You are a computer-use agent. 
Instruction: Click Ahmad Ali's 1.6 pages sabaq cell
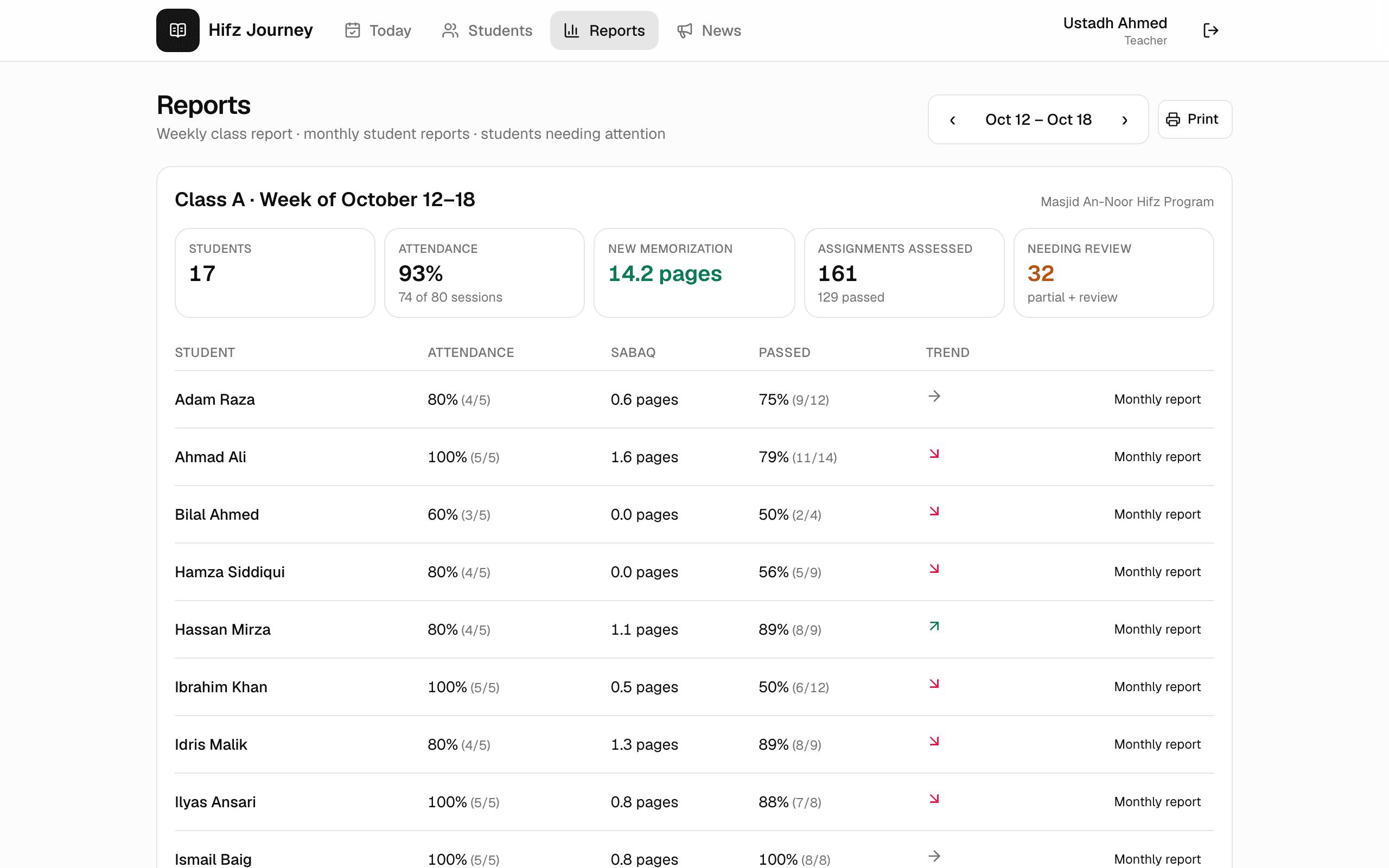[x=644, y=457]
